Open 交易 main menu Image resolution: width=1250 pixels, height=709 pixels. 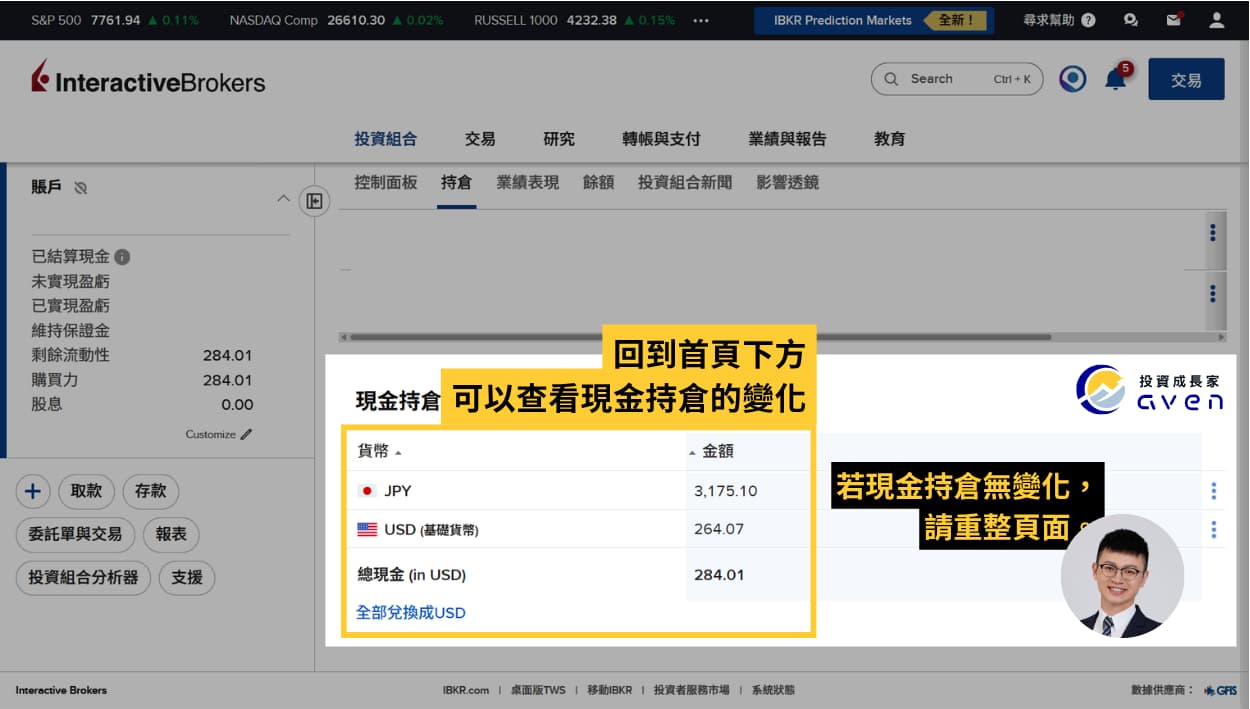coord(480,139)
